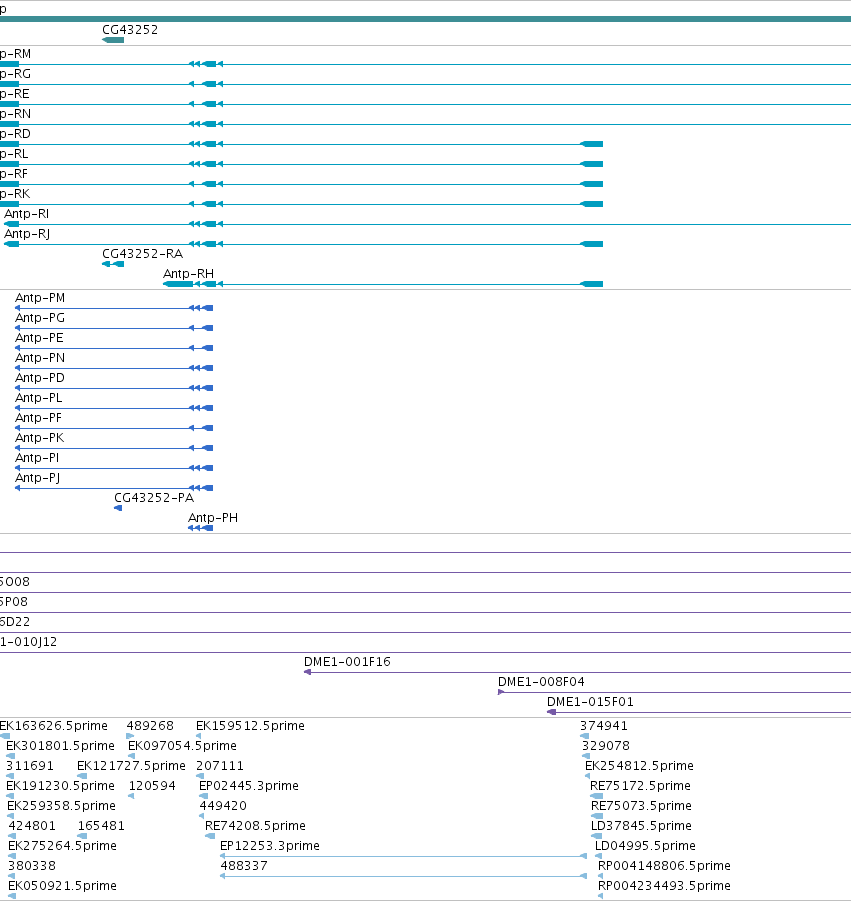
Task: Open the RP004234493.5prime EST label
Action: coord(664,886)
